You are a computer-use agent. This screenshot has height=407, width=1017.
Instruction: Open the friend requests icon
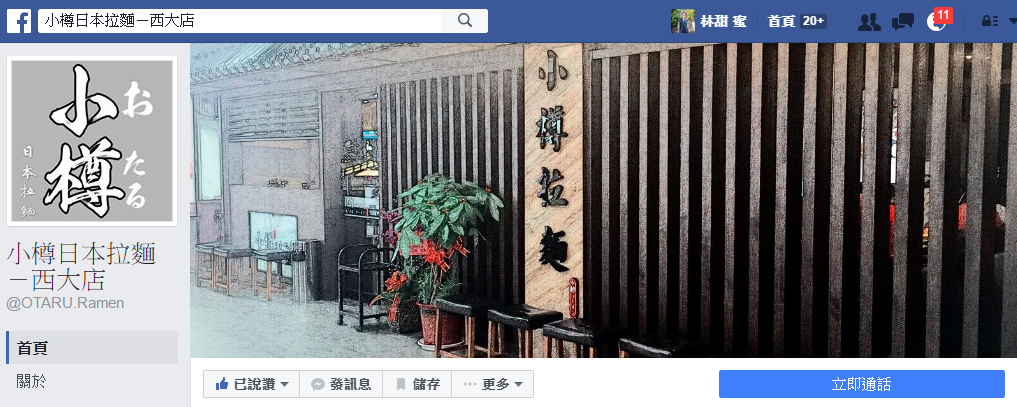click(869, 21)
